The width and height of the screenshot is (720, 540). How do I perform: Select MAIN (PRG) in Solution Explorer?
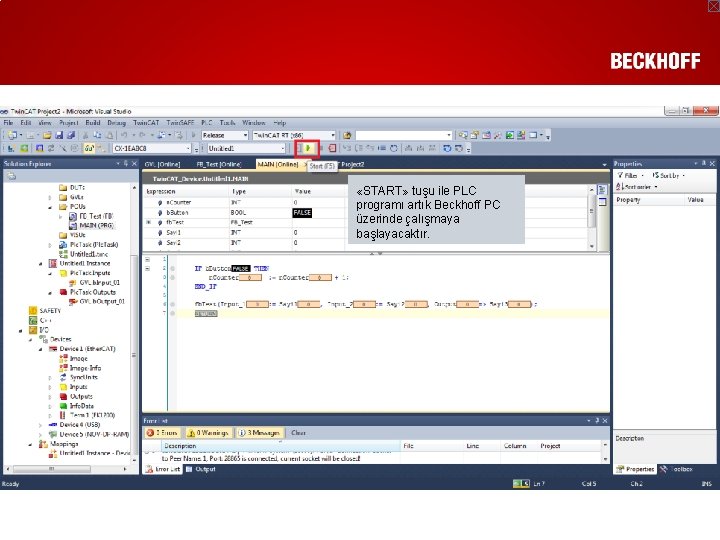[x=91, y=225]
